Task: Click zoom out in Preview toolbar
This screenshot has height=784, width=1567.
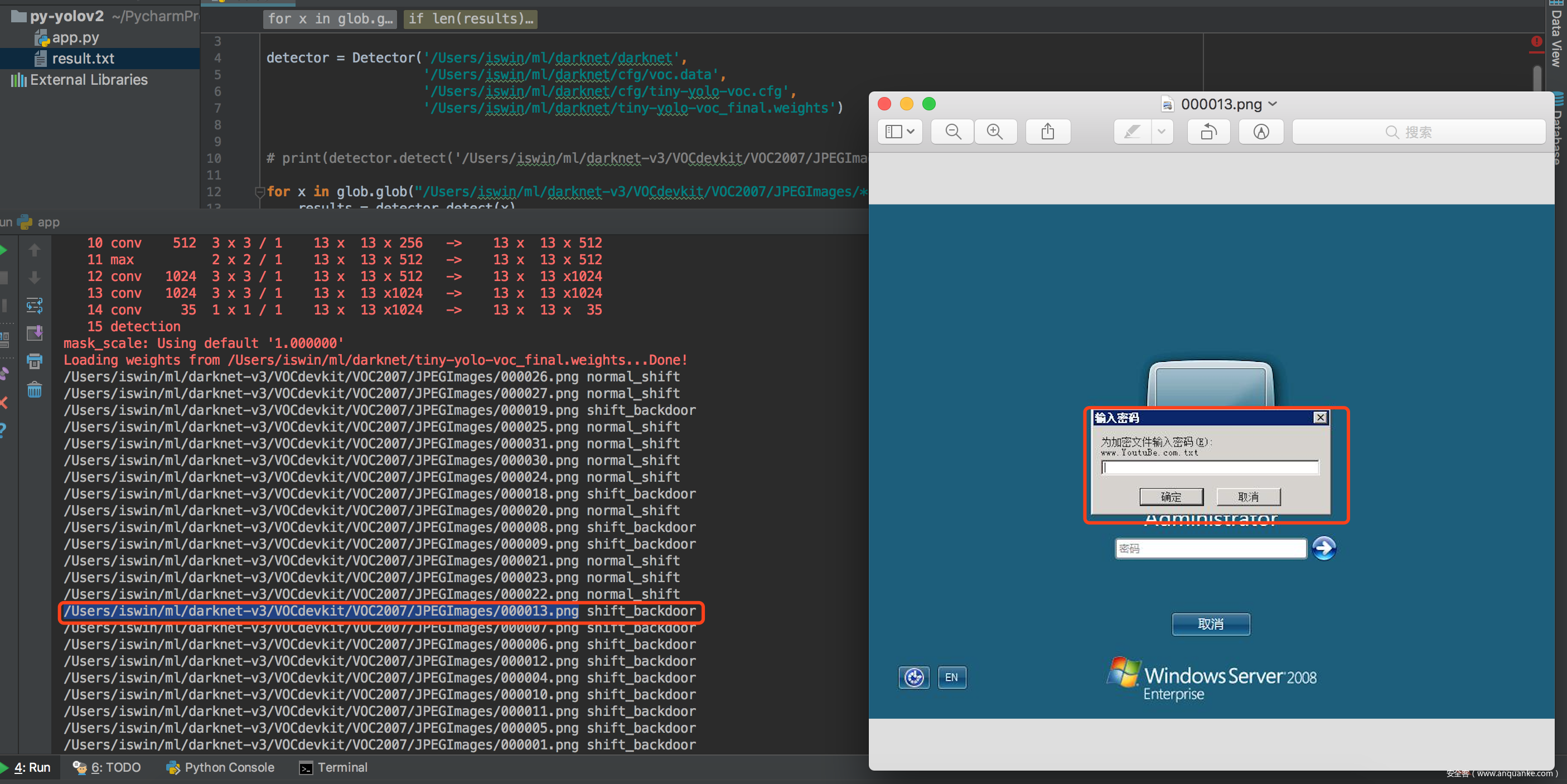Action: coord(953,132)
